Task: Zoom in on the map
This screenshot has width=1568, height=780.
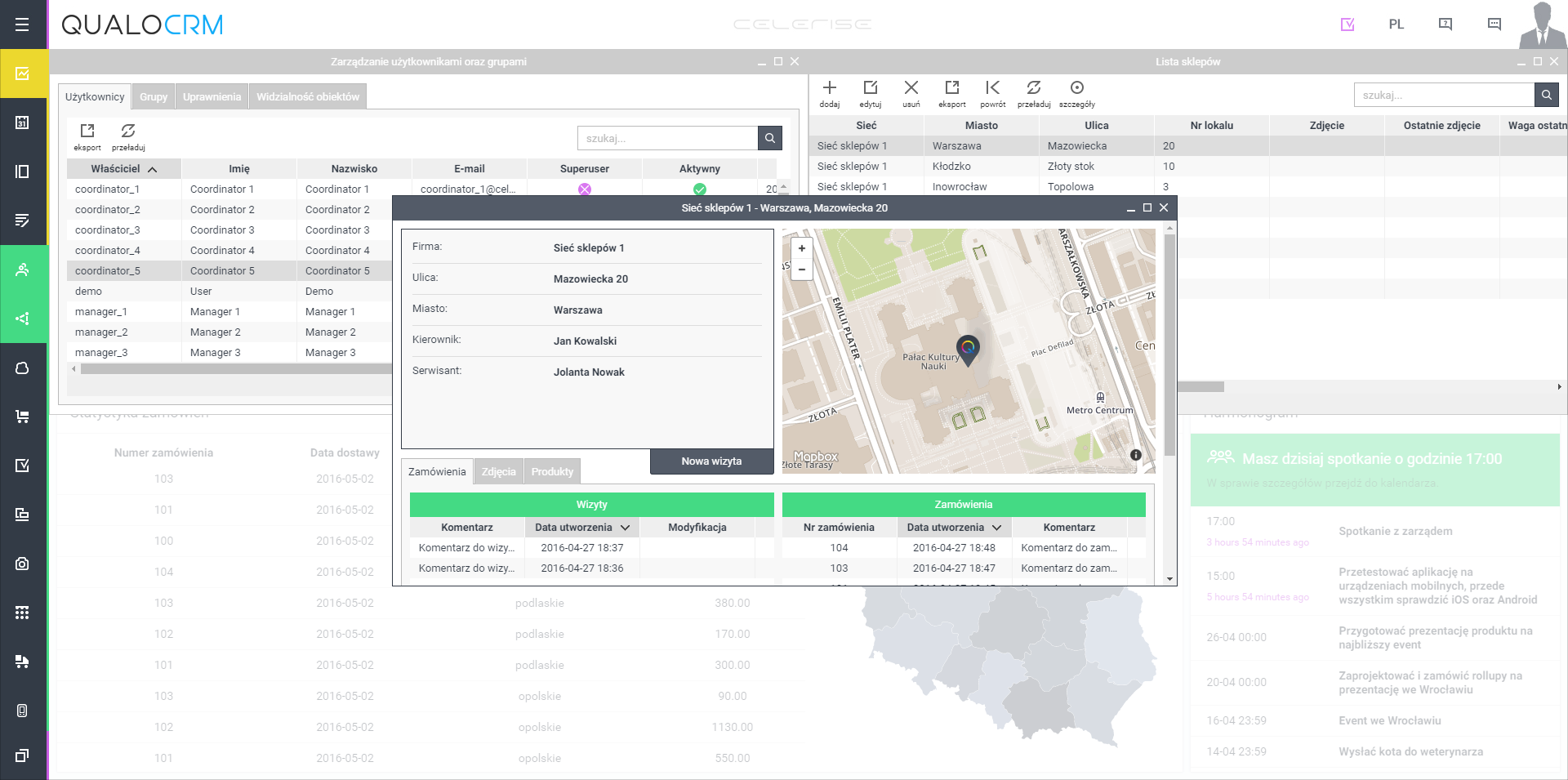Action: (802, 248)
